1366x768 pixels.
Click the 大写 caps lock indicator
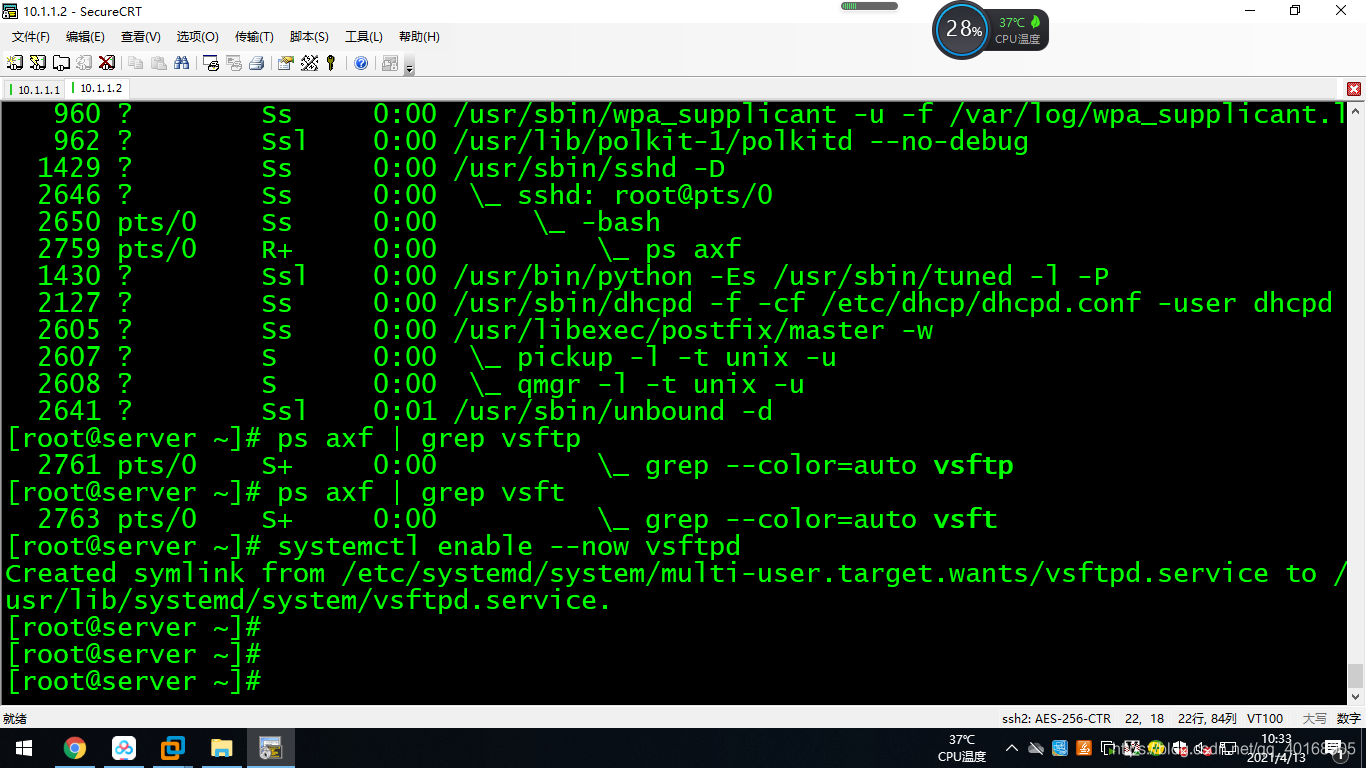point(1314,718)
